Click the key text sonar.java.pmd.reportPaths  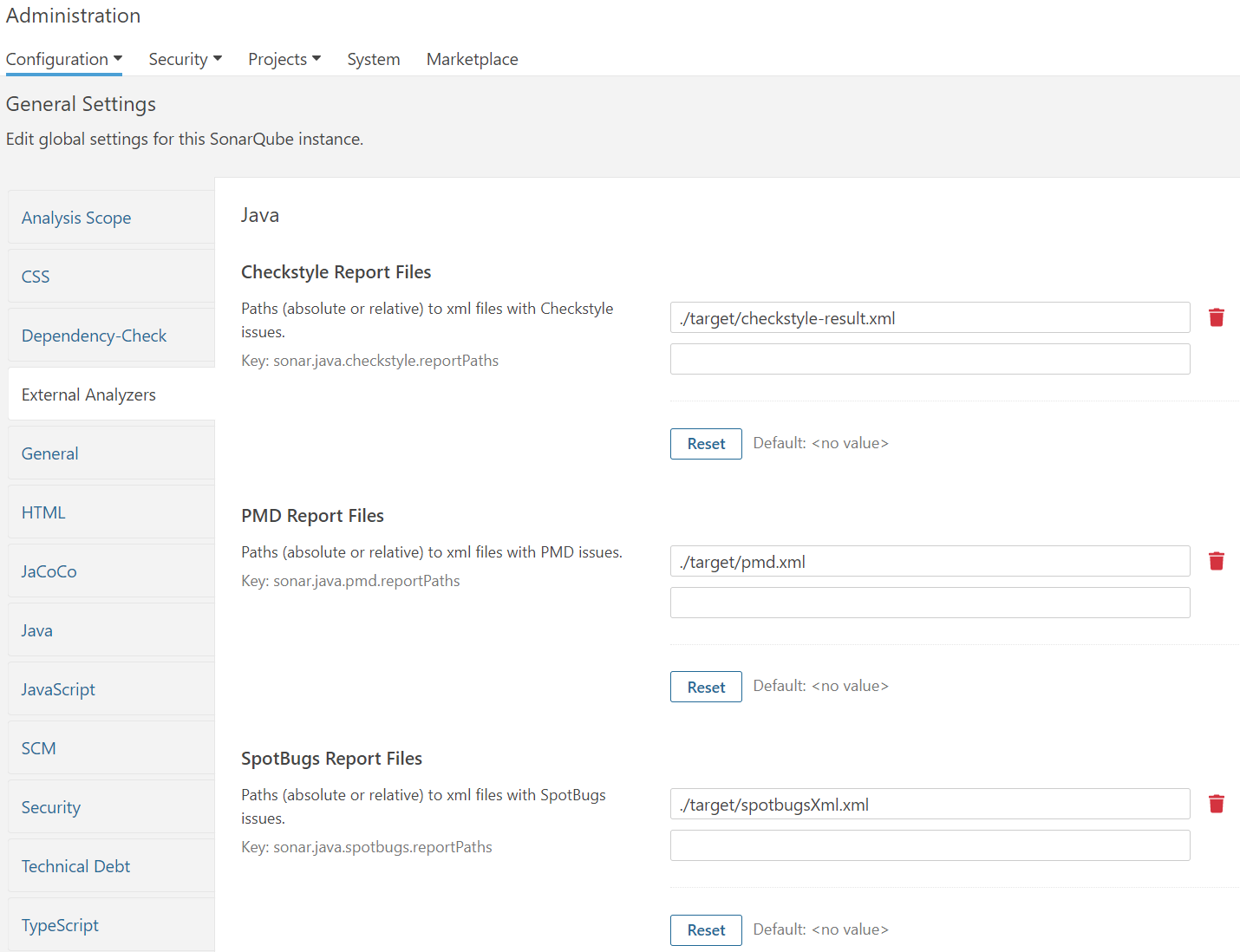pyautogui.click(x=367, y=581)
